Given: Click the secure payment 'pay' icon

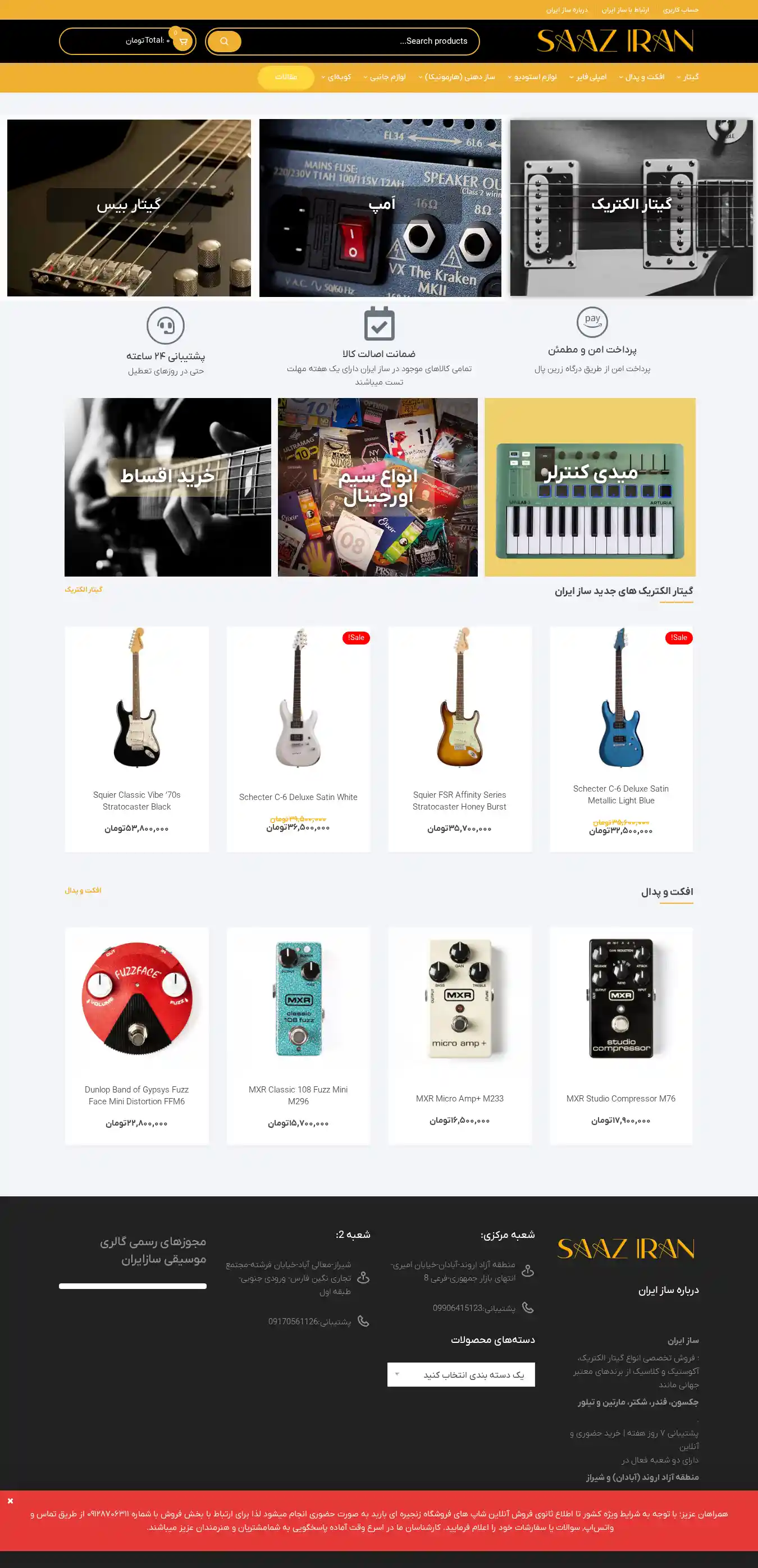Looking at the screenshot, I should click(x=592, y=321).
